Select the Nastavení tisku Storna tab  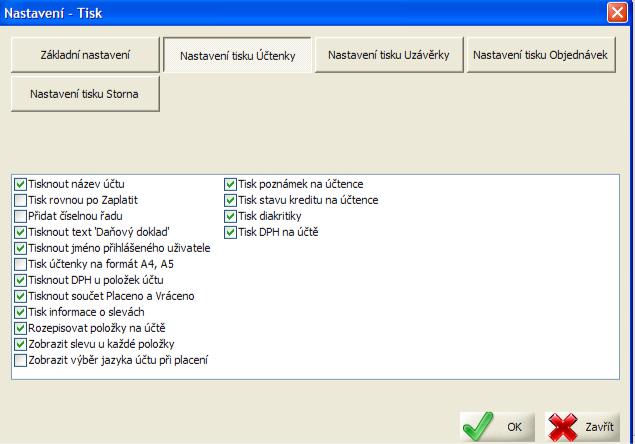[x=85, y=95]
